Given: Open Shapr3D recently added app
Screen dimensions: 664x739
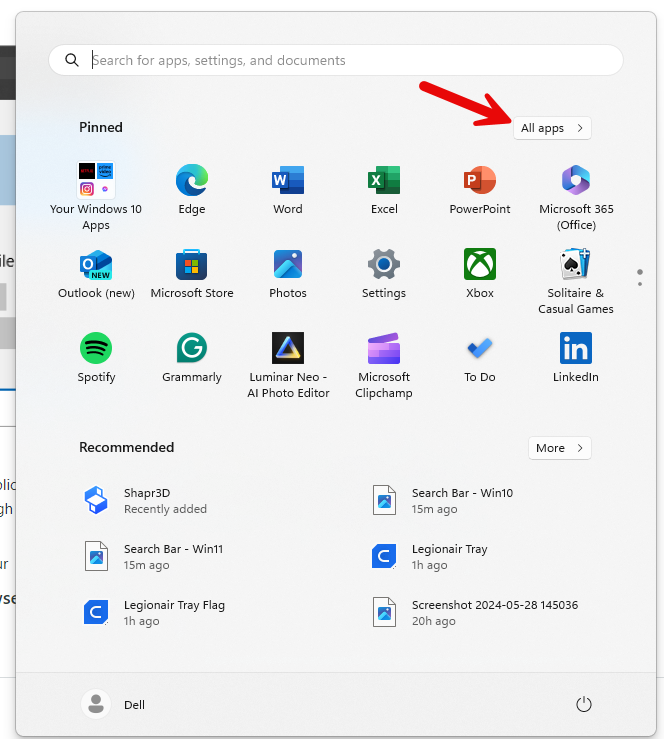Looking at the screenshot, I should pos(145,501).
